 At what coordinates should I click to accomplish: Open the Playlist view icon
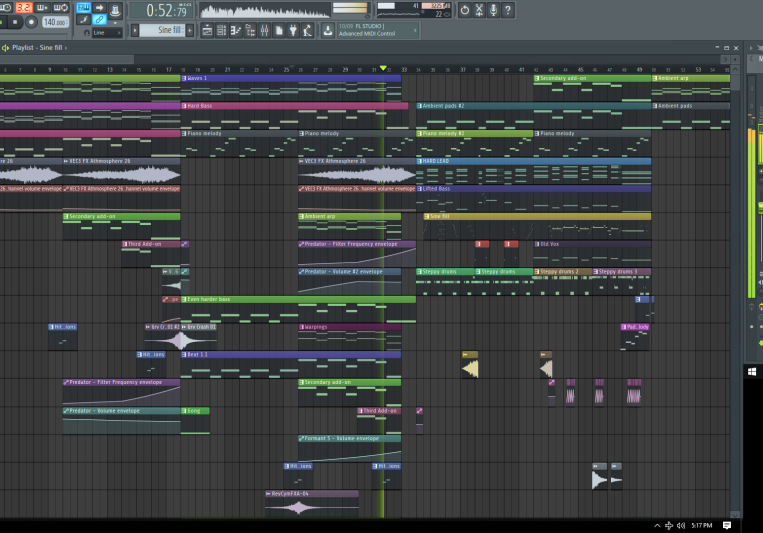pos(207,31)
